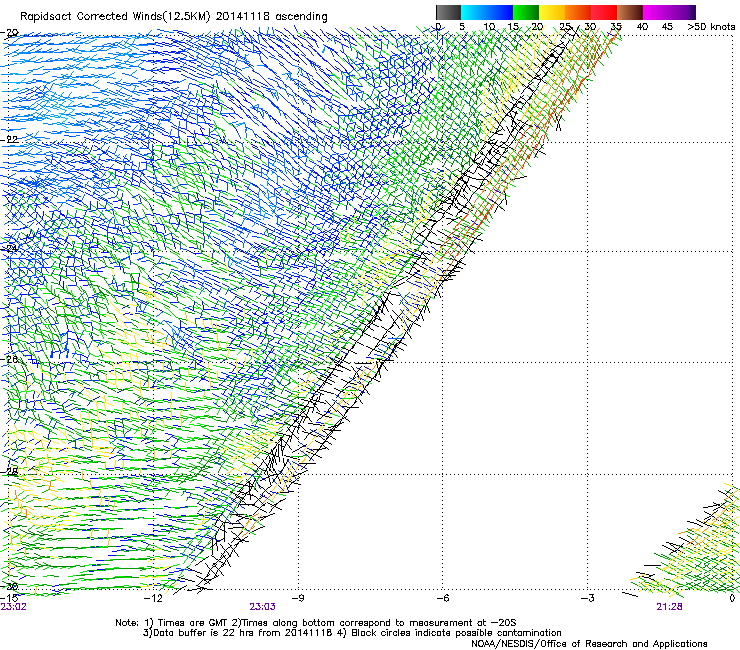Click the '20141118 ascending' date text in title

[271, 17]
